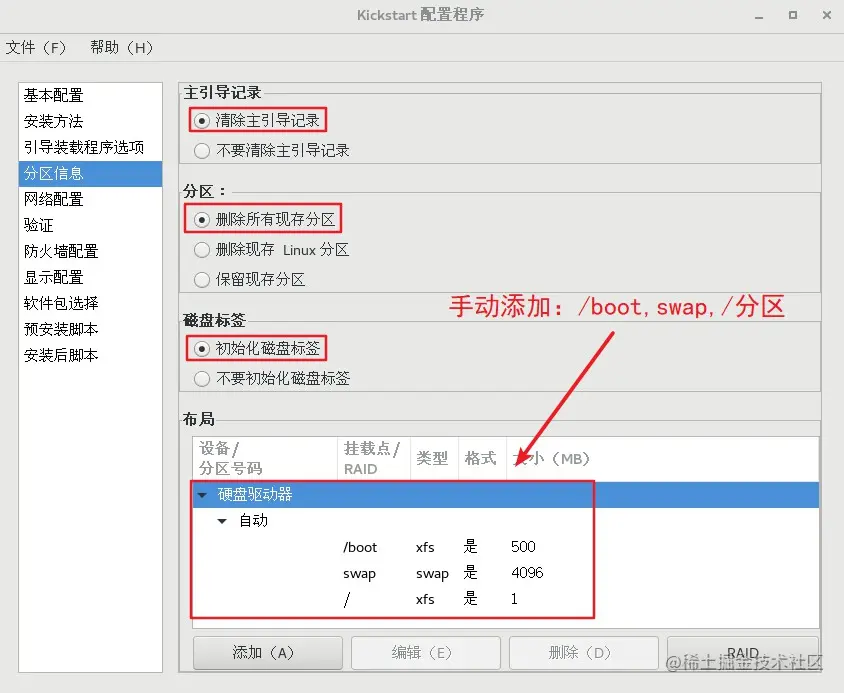
Task: Open 网络配置 section
Action: [90, 199]
